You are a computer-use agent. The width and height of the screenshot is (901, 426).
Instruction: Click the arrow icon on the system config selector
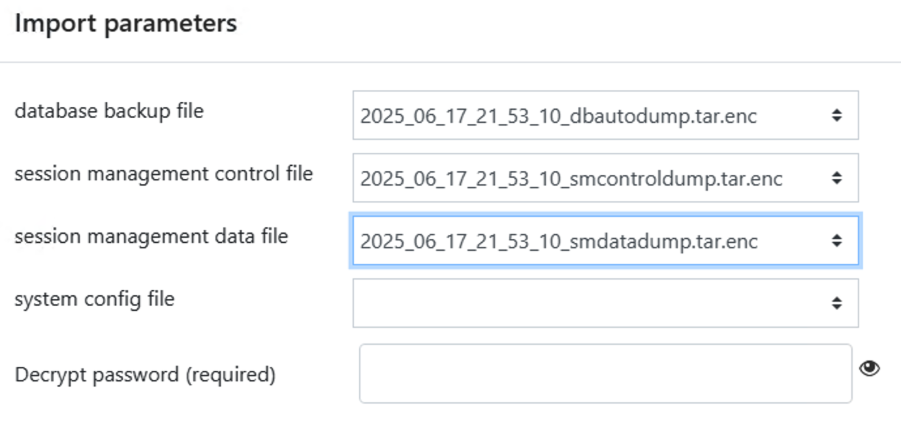click(x=836, y=303)
